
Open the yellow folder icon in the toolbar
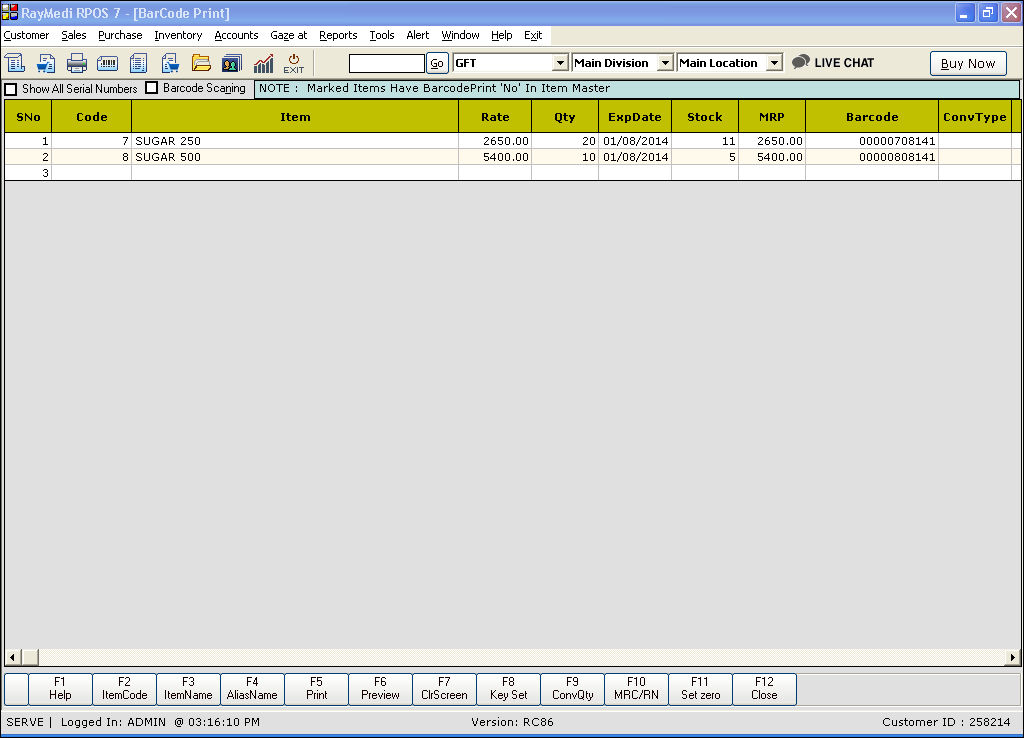201,63
